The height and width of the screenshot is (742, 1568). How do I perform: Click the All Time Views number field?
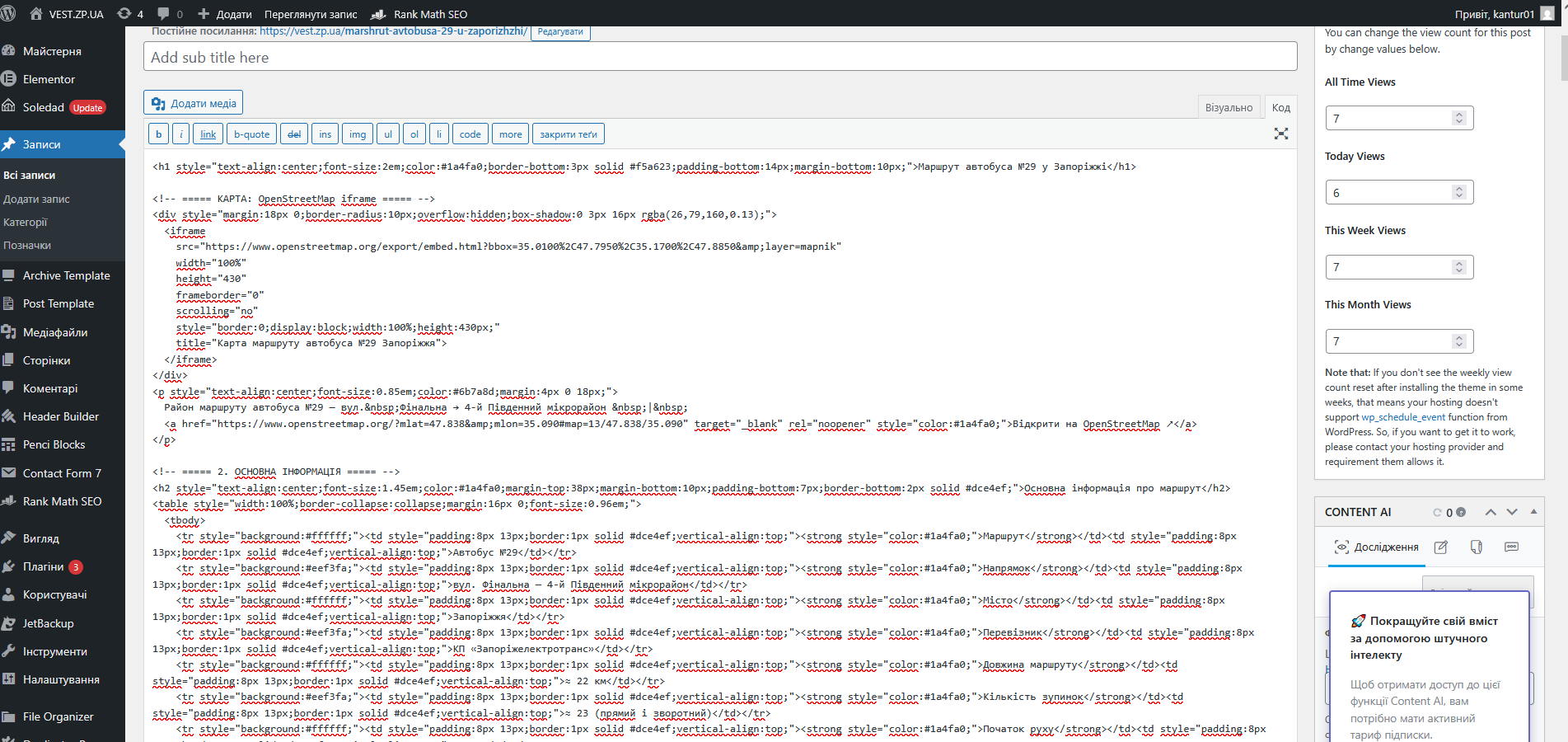point(1399,118)
